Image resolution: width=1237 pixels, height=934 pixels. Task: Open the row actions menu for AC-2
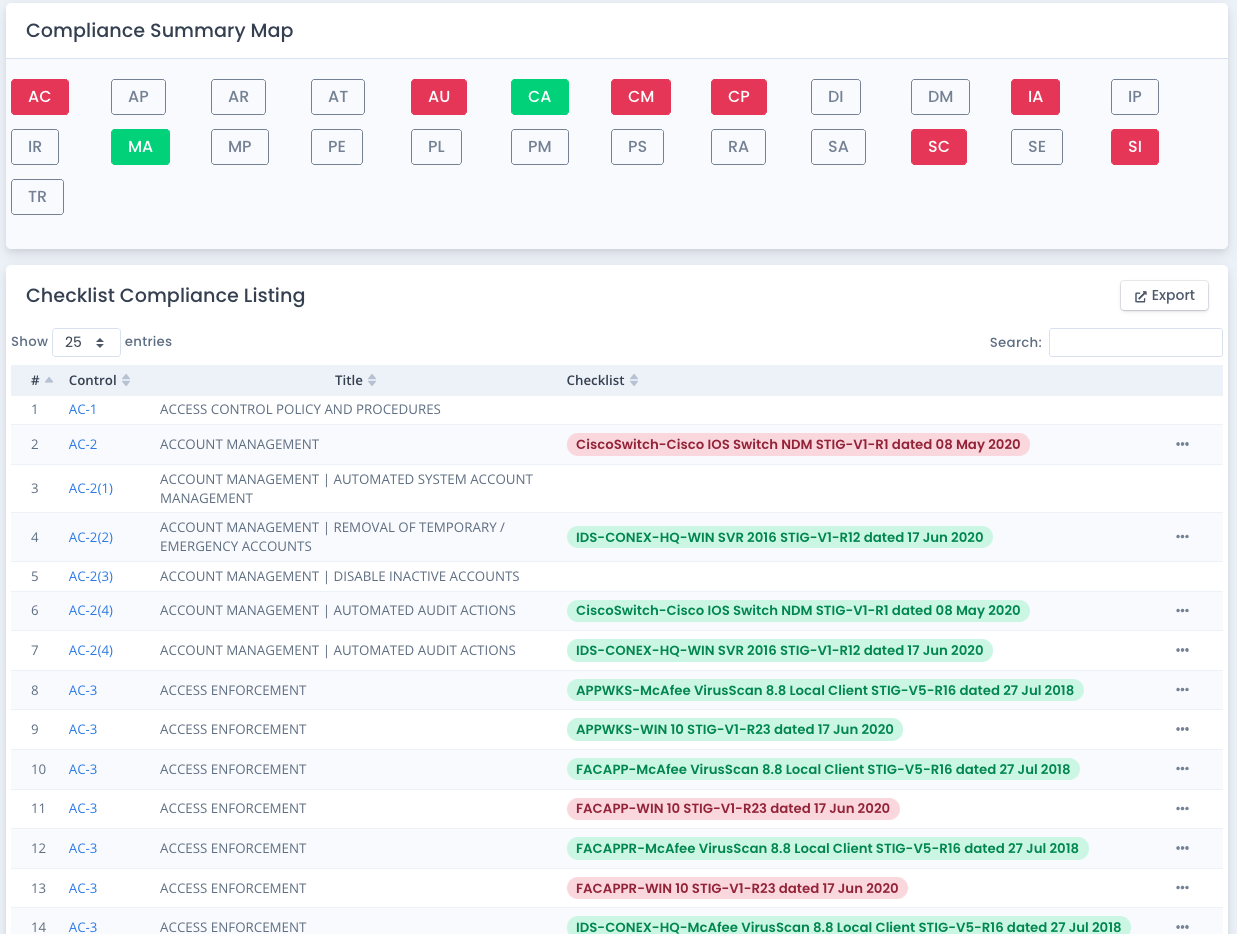[1182, 444]
